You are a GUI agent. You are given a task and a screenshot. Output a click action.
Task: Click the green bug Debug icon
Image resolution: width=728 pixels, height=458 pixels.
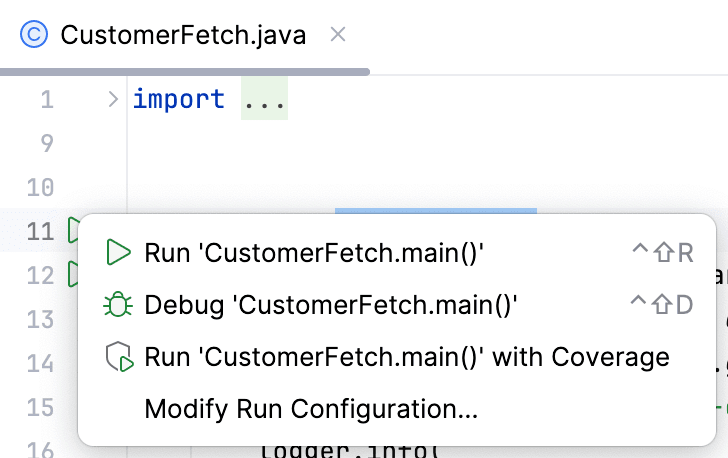coord(119,304)
